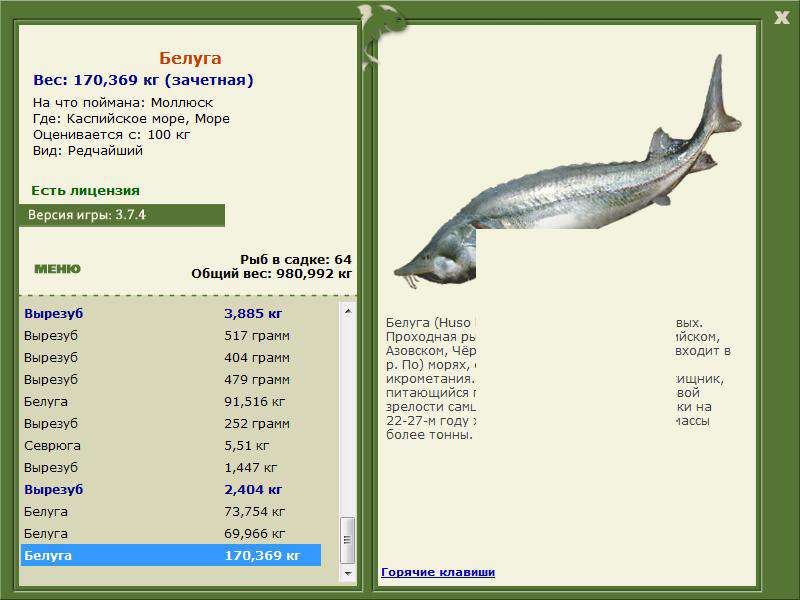The image size is (800, 600).
Task: Select the Вырезуб 479 грамм row
Action: click(x=171, y=379)
